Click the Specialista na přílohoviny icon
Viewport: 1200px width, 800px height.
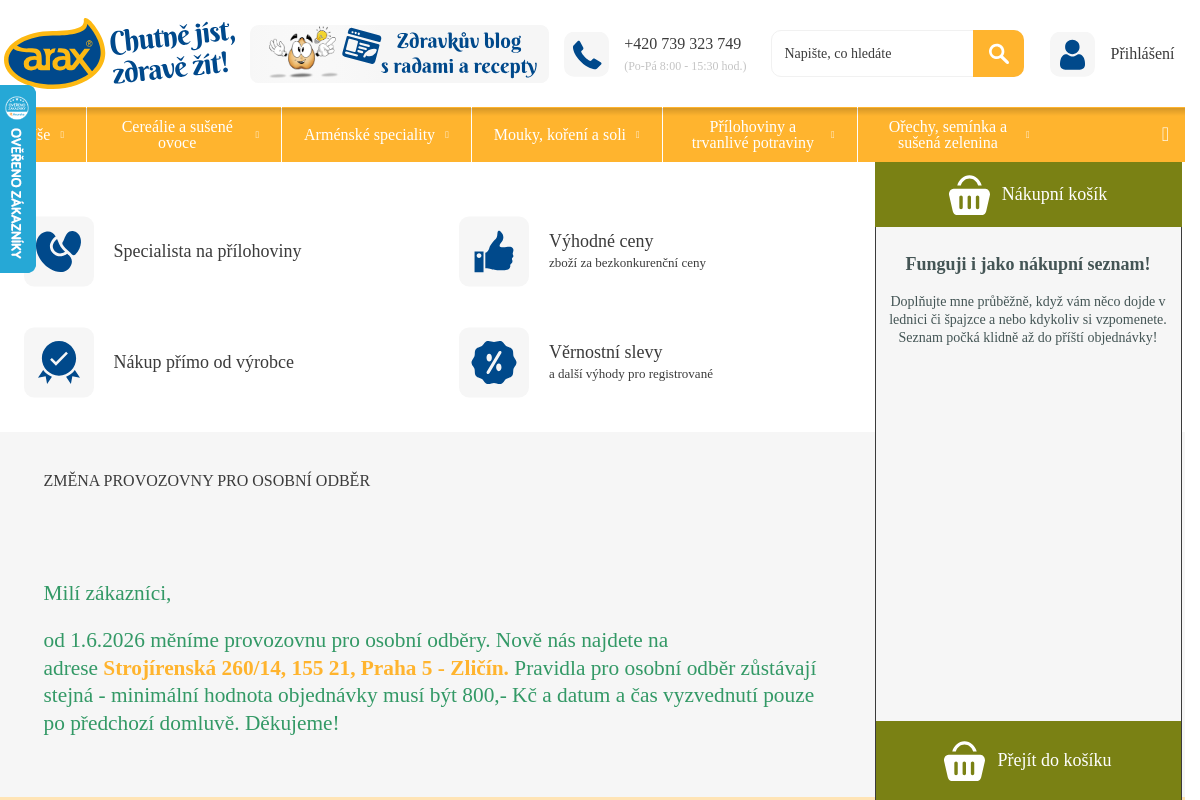pyautogui.click(x=59, y=252)
